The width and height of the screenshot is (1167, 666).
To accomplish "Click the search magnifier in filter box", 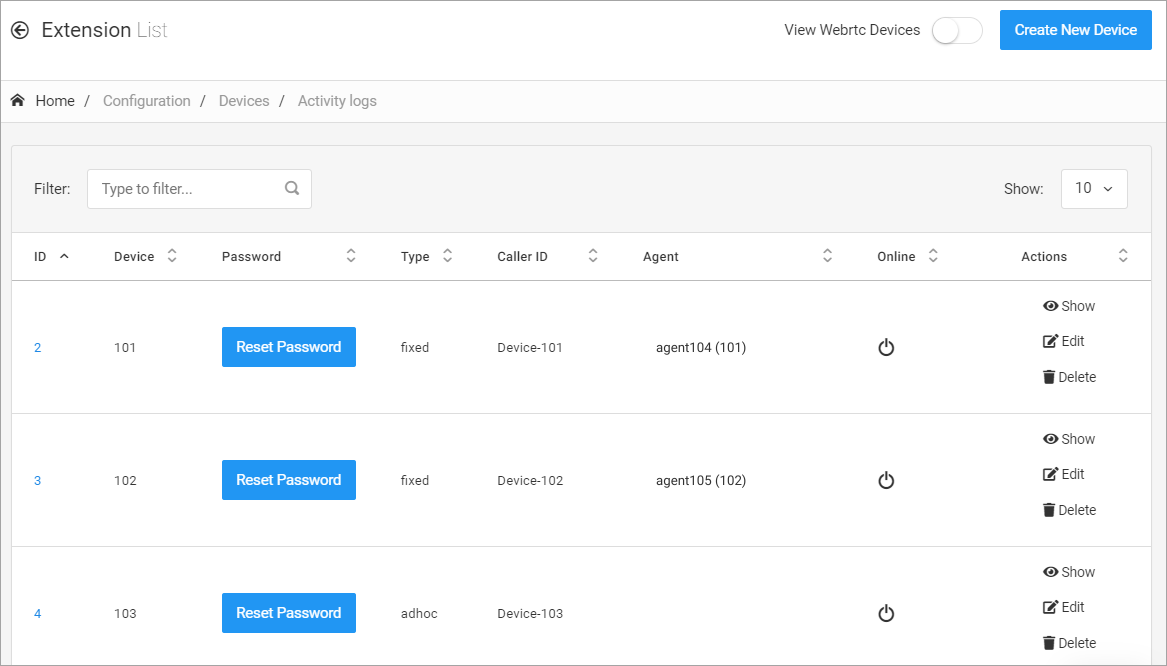I will [292, 188].
